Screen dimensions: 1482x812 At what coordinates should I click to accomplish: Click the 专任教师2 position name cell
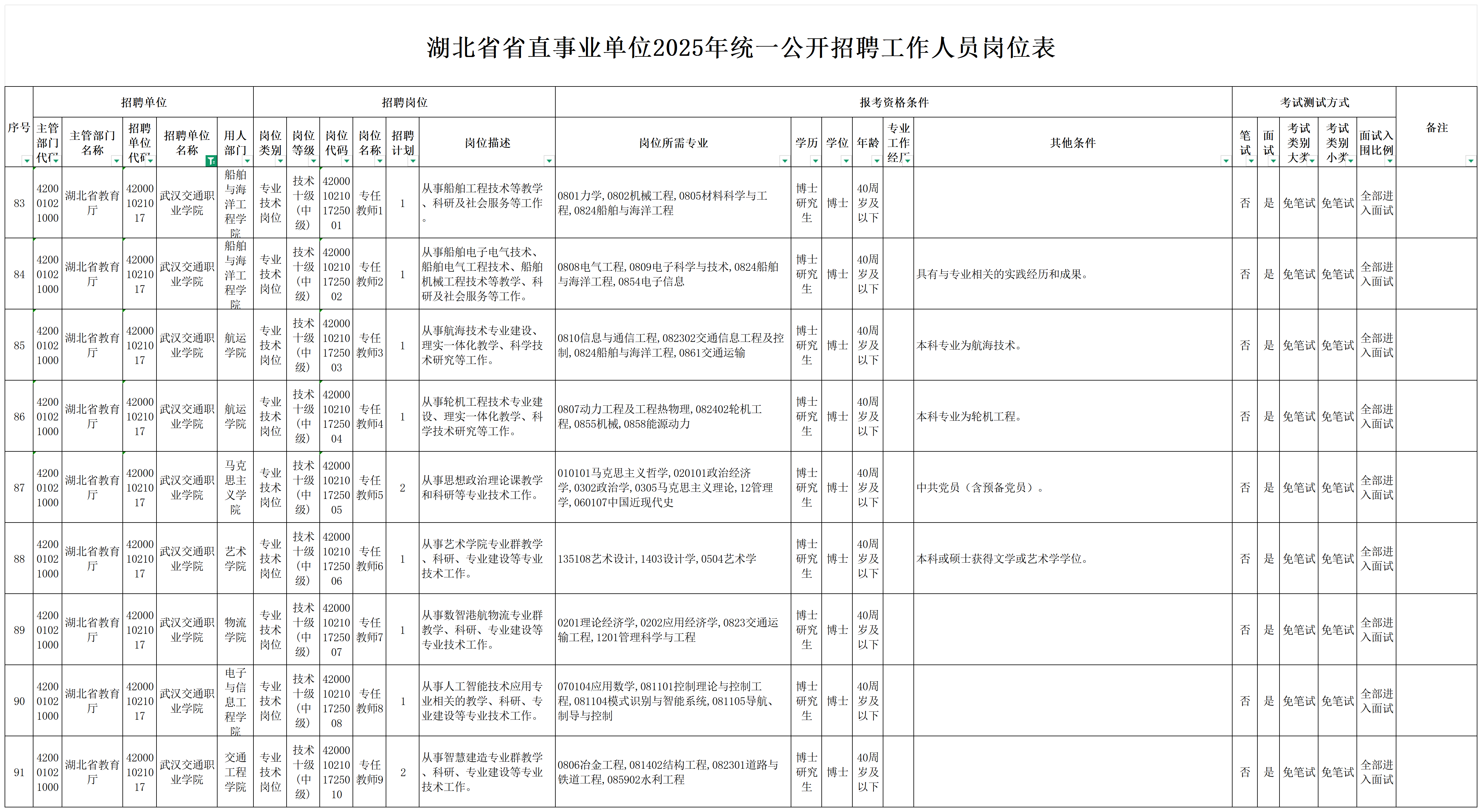(369, 274)
